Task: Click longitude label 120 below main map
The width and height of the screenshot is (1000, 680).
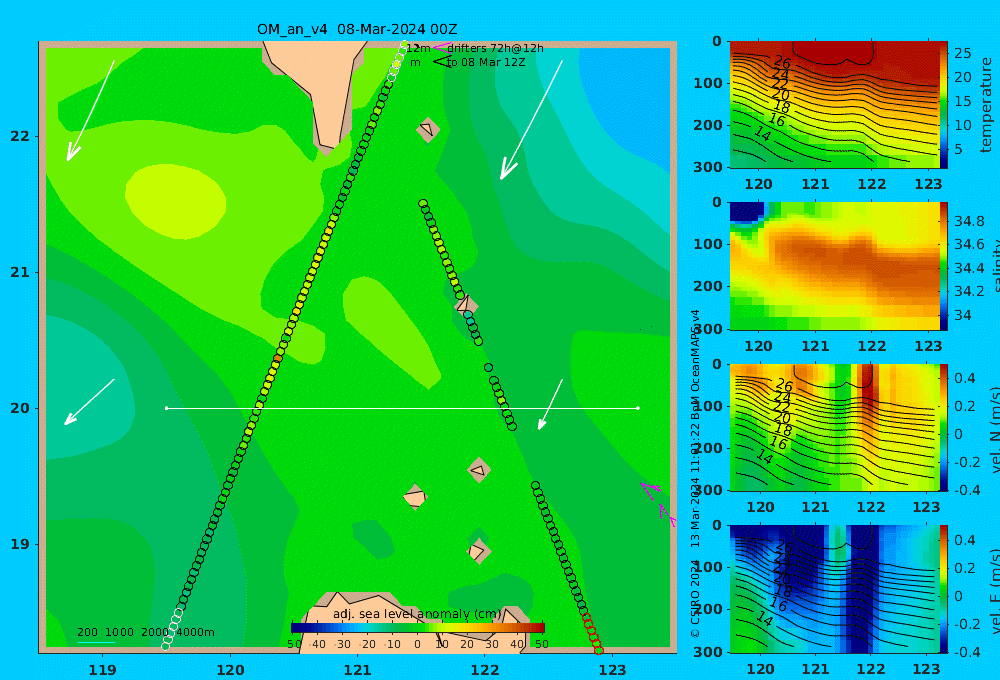Action: coord(230,670)
